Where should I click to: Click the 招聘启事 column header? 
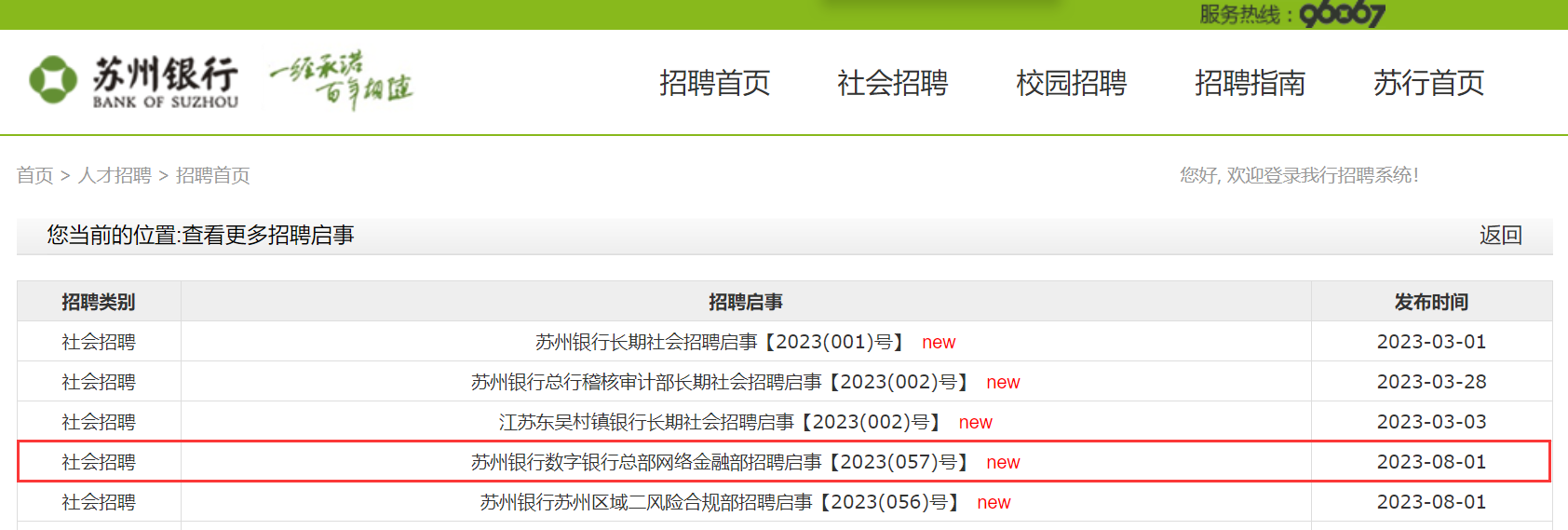coord(746,302)
